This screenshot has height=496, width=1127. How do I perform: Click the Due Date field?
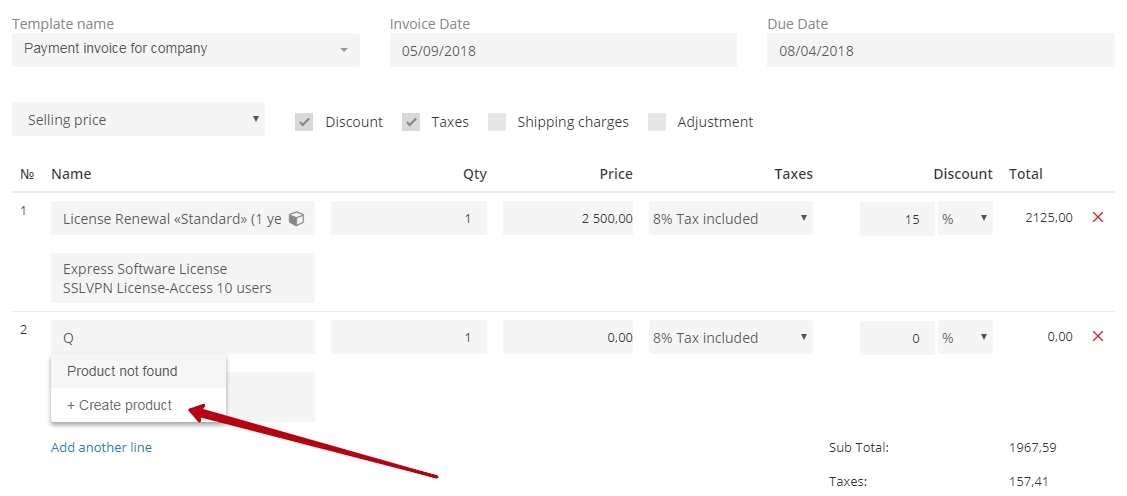pyautogui.click(x=941, y=50)
